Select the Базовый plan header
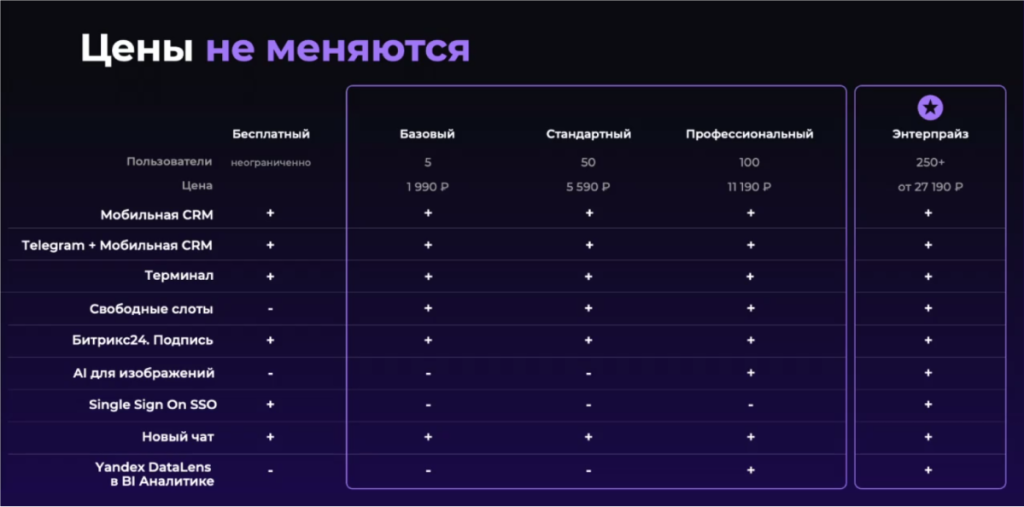Image resolution: width=1024 pixels, height=507 pixels. 427,134
